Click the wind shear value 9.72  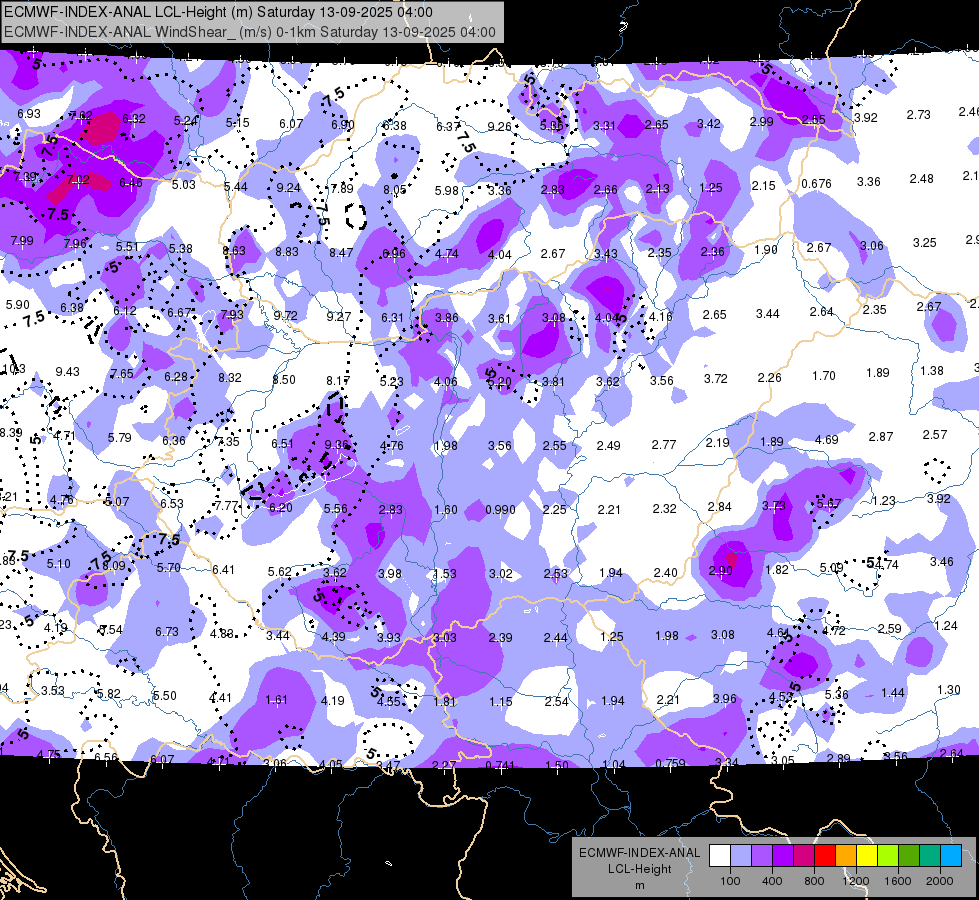click(285, 315)
